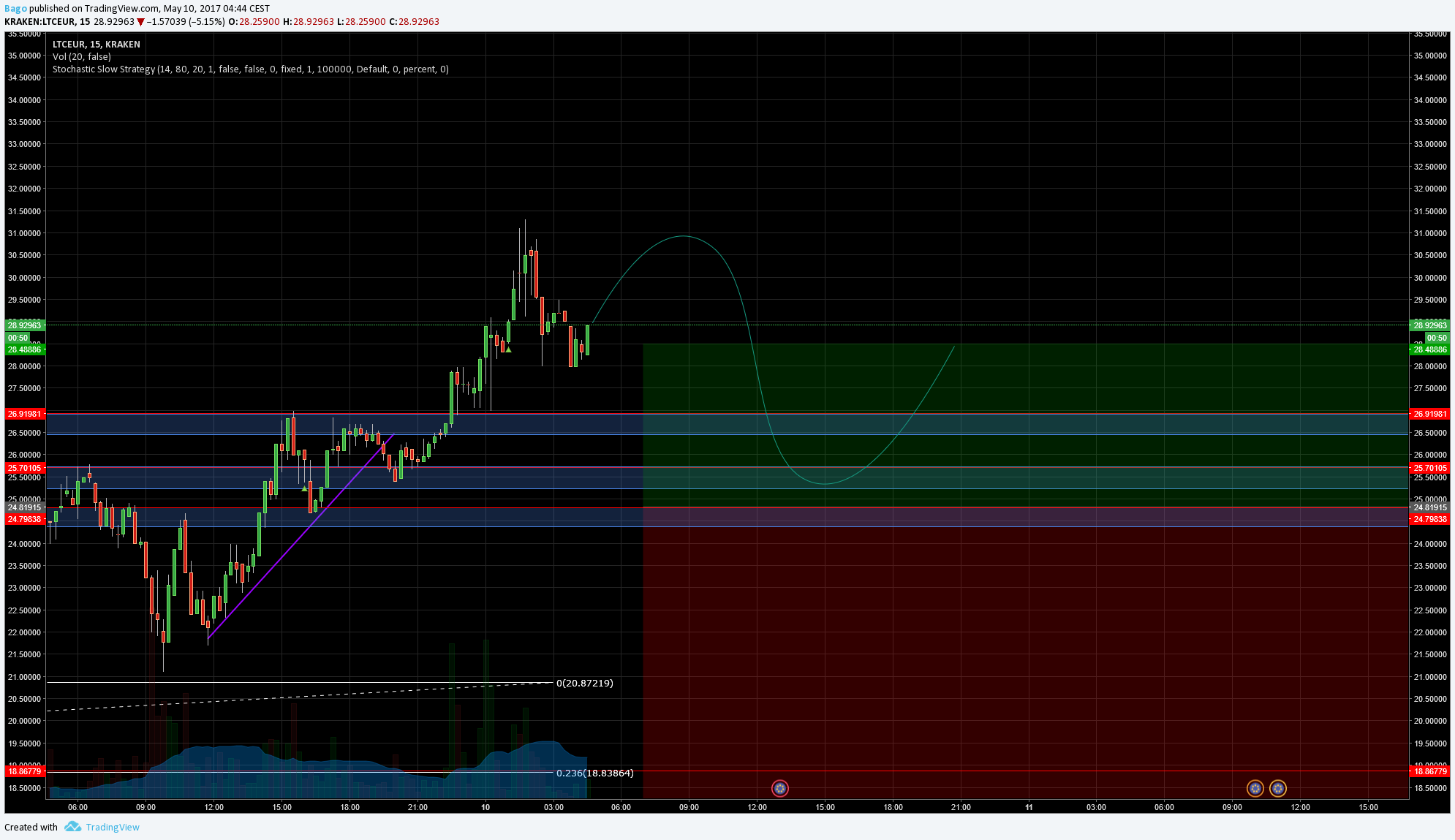The width and height of the screenshot is (1455, 840).
Task: Select the purple trend line
Action: (x=301, y=536)
